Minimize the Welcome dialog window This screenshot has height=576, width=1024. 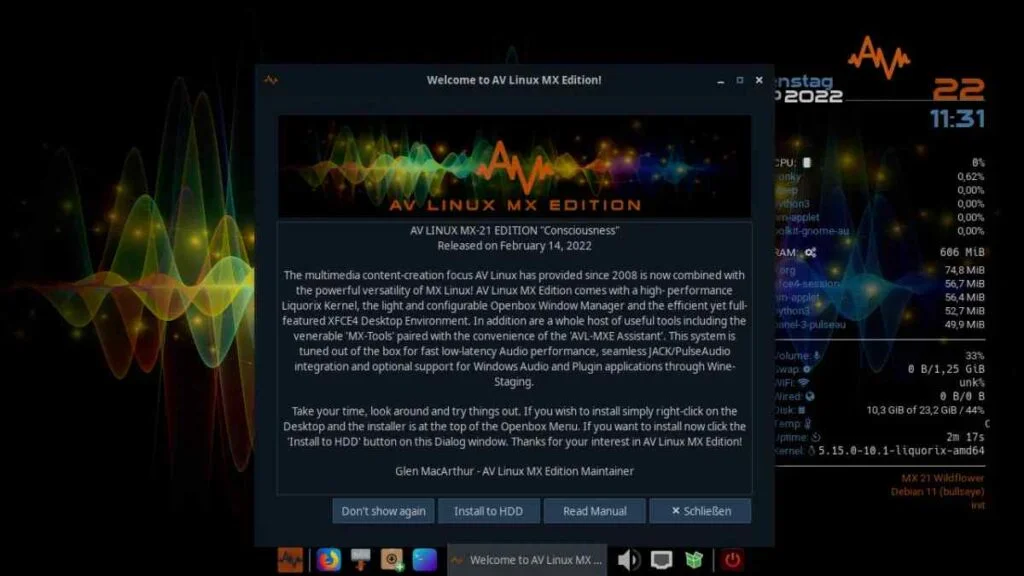tap(720, 80)
